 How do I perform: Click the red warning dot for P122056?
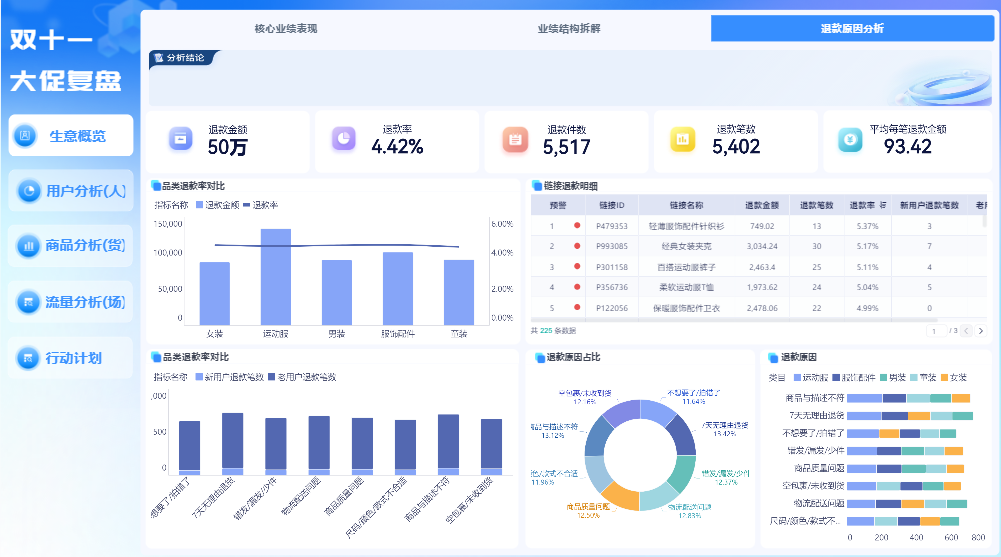point(577,308)
